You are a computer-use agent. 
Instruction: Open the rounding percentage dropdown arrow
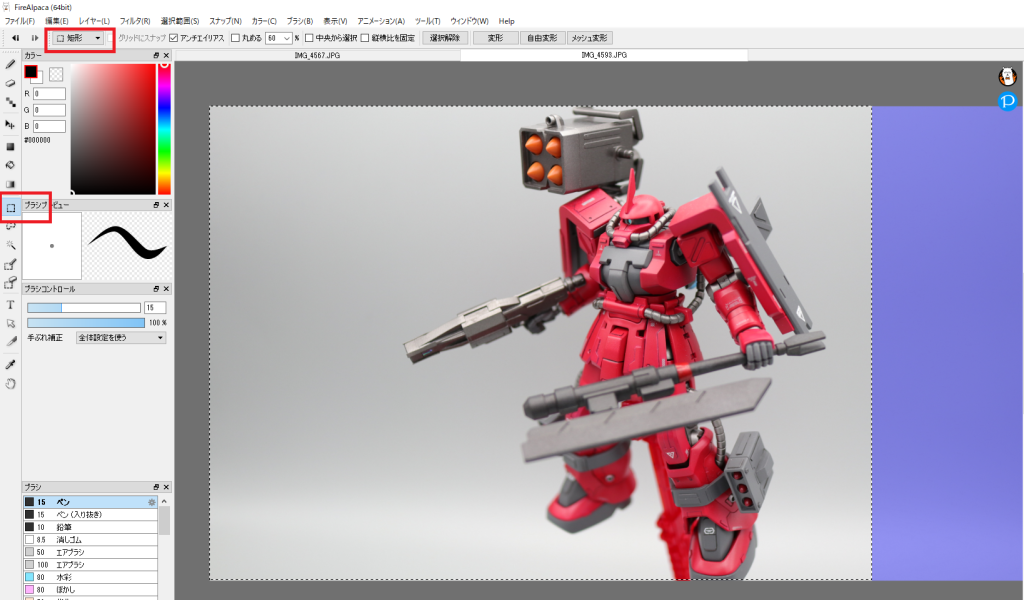point(286,38)
